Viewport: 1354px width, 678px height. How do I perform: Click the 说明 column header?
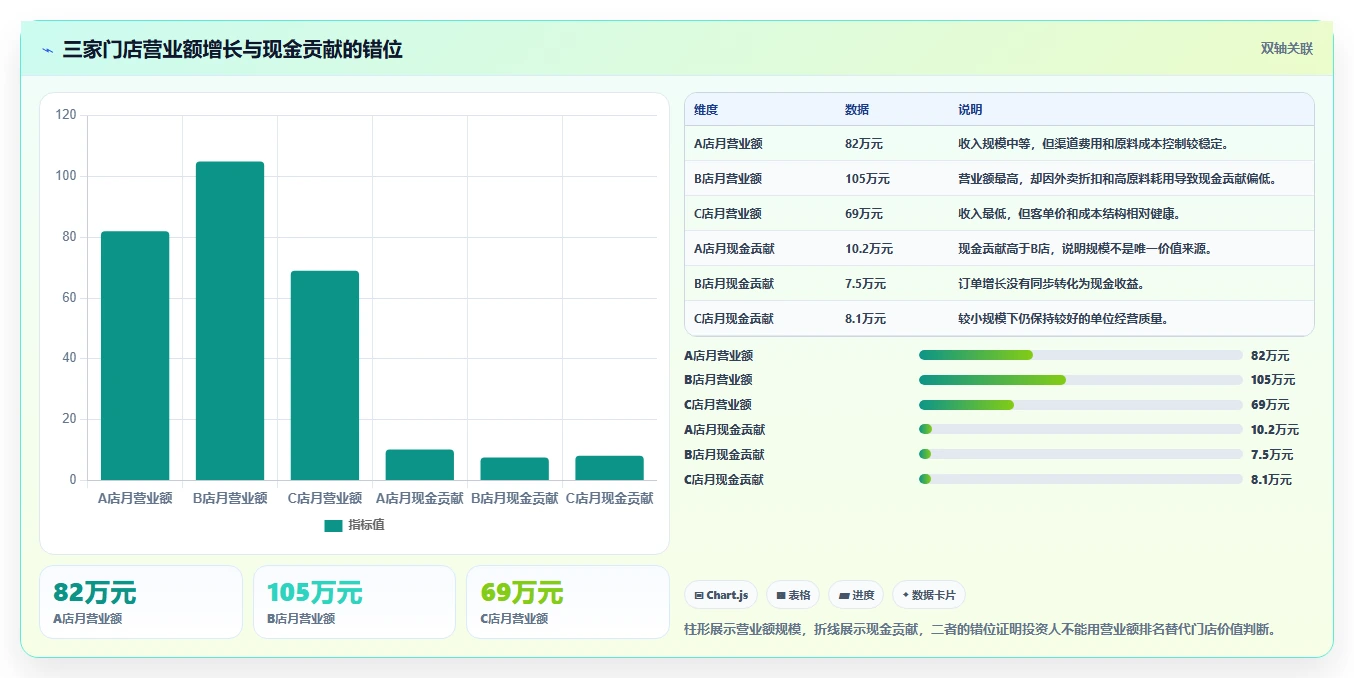pyautogui.click(x=970, y=110)
